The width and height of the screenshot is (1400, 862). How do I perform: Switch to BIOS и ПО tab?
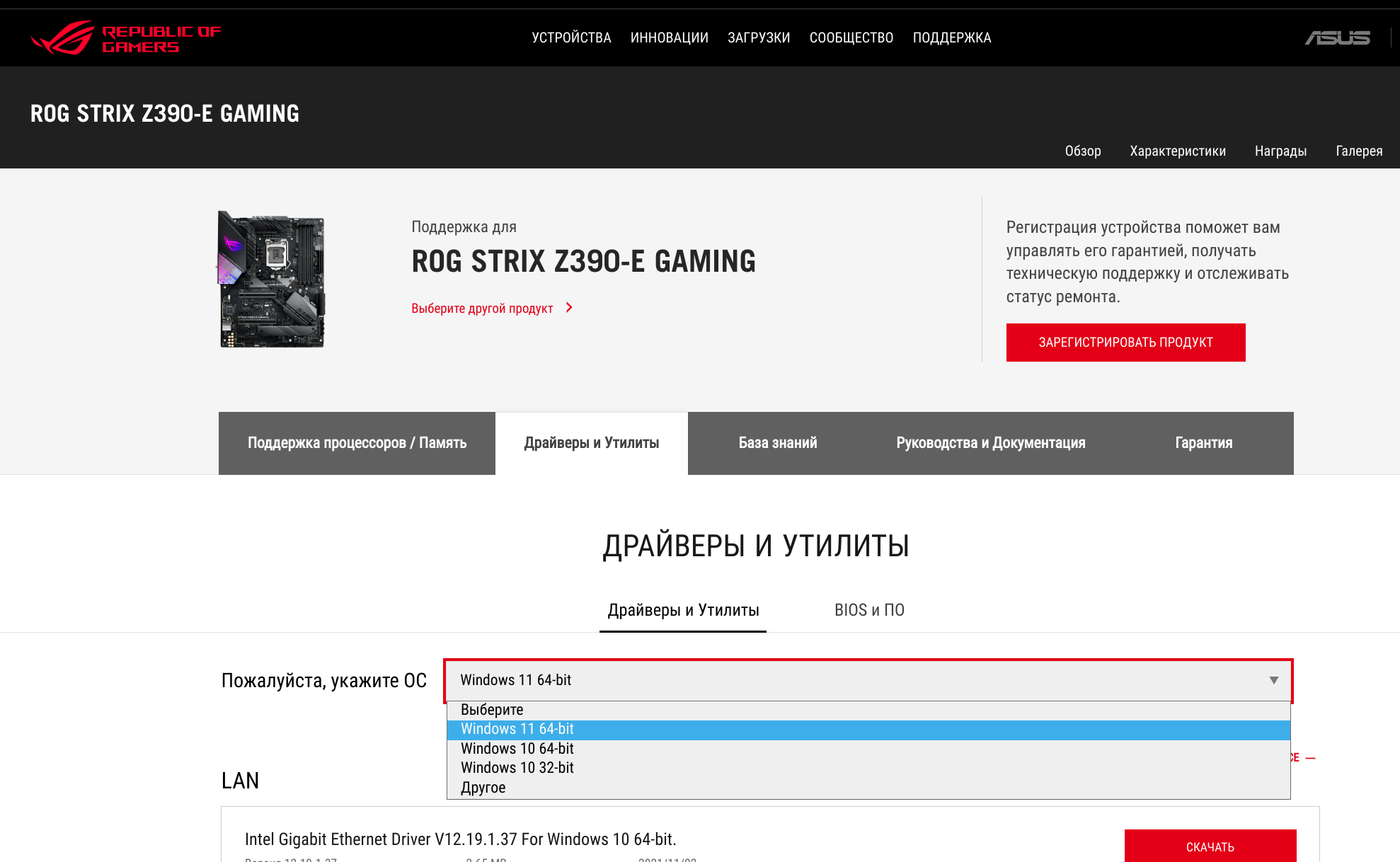pyautogui.click(x=869, y=610)
